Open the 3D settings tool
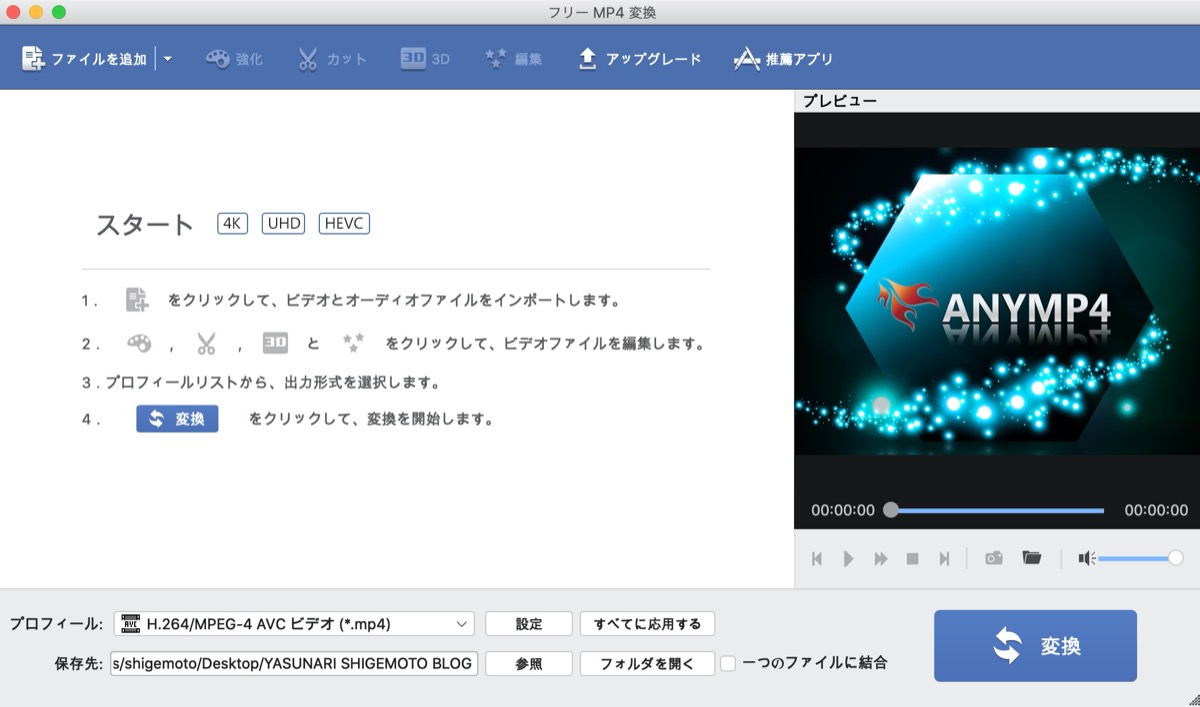The image size is (1200, 707). [425, 59]
